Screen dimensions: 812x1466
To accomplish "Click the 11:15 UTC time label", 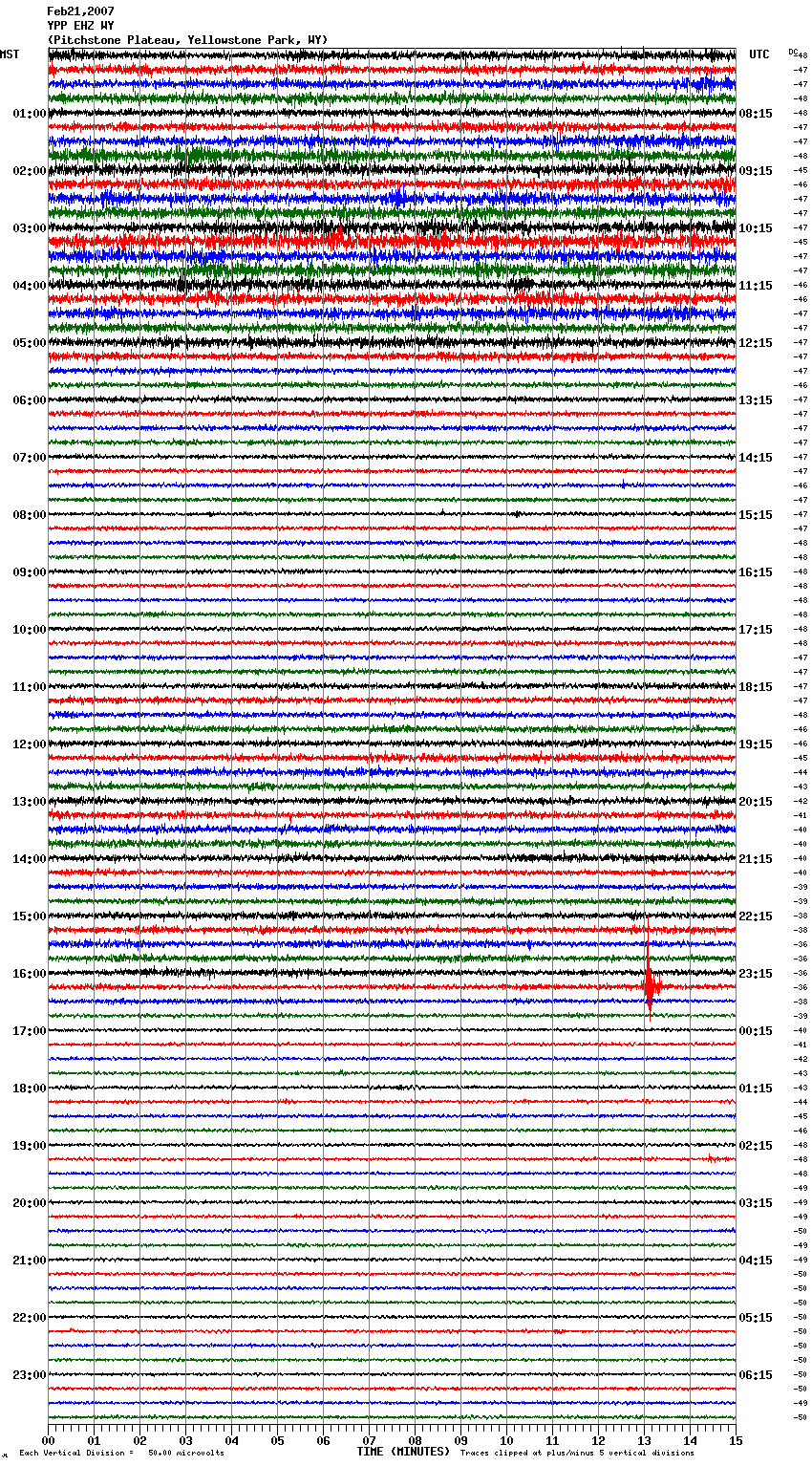I will [x=756, y=286].
